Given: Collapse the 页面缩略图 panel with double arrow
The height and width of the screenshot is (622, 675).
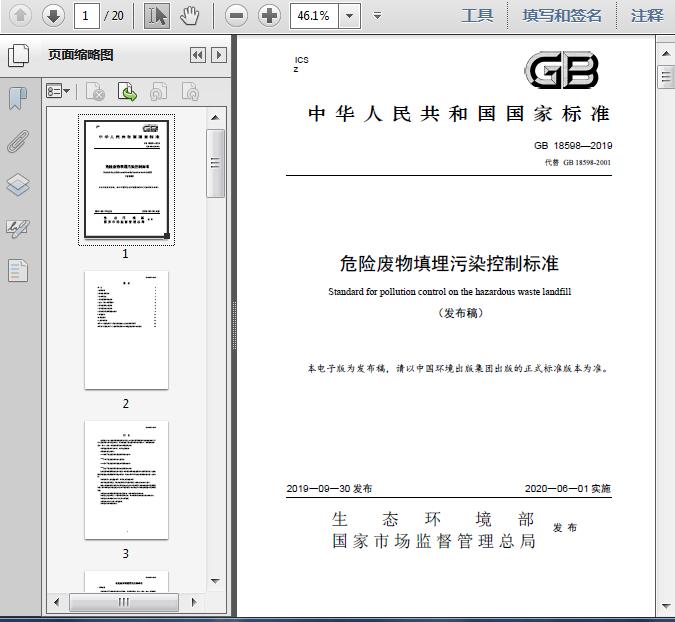Looking at the screenshot, I should 198,55.
